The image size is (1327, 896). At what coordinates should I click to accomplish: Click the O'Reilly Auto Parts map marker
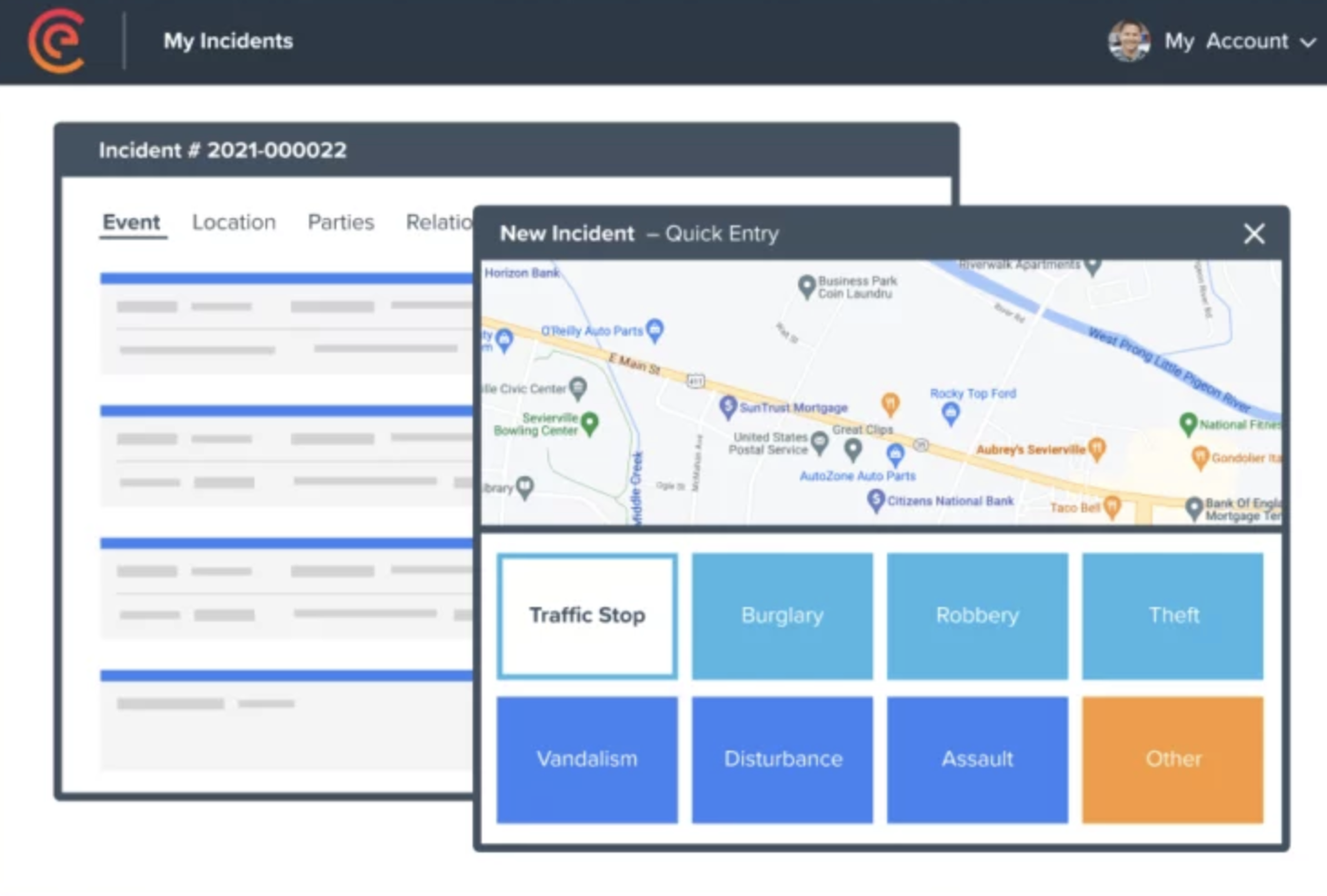[654, 329]
